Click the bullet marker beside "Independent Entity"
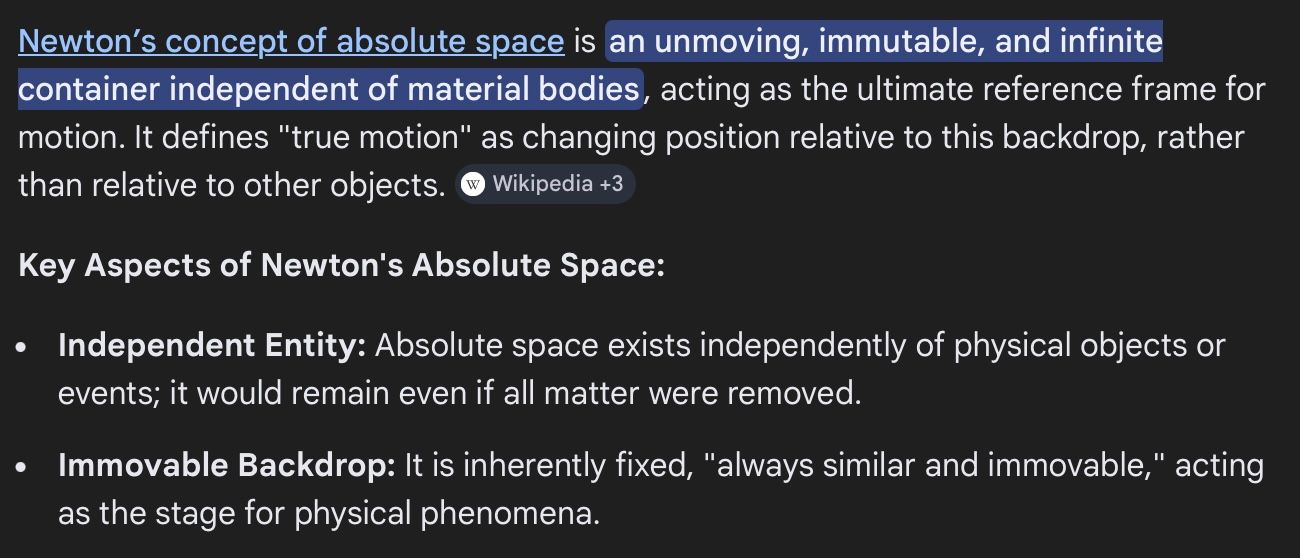This screenshot has height=558, width=1300. (x=24, y=348)
